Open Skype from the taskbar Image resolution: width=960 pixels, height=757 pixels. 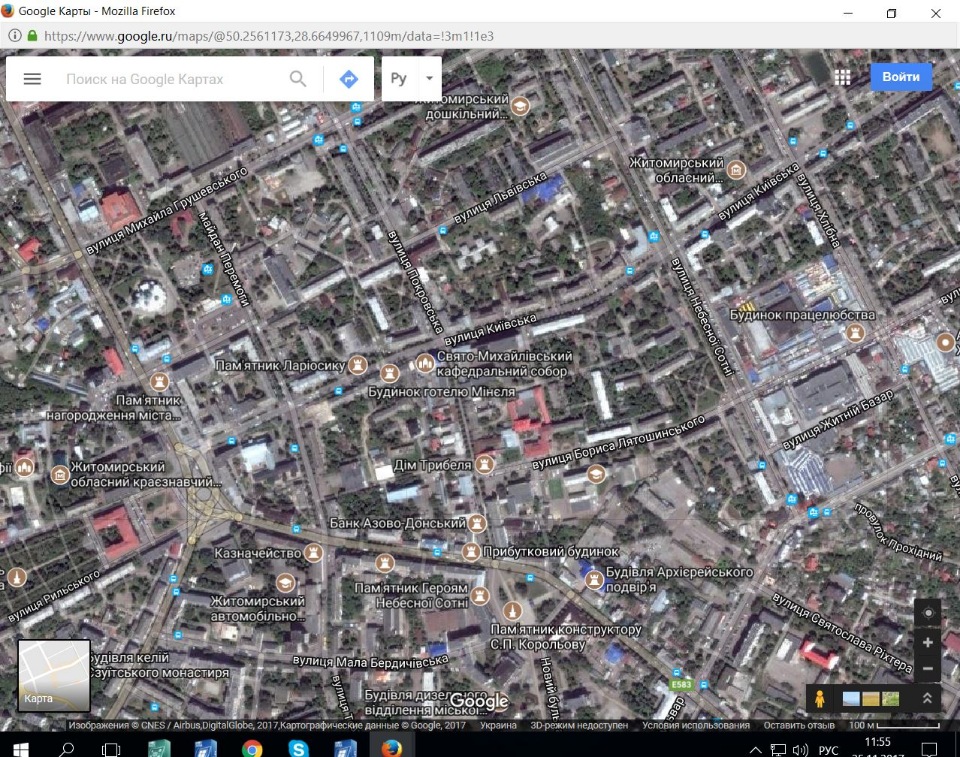click(298, 747)
